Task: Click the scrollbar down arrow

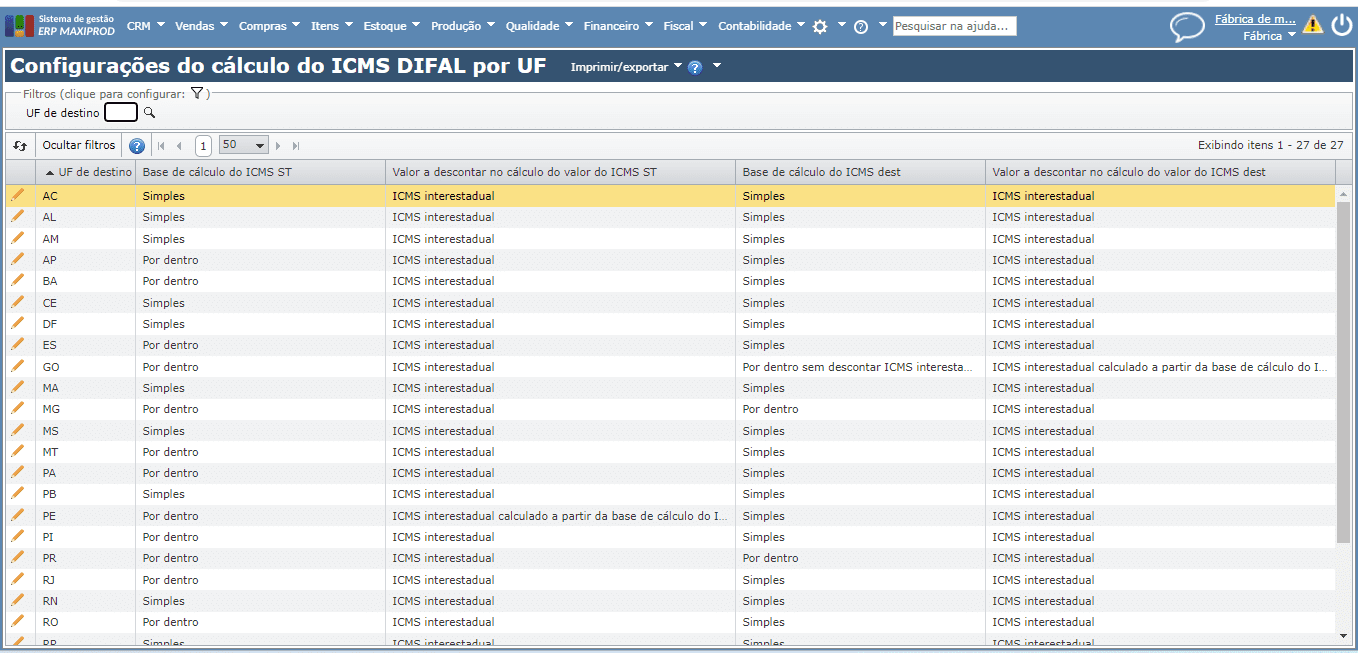Action: tap(1343, 635)
